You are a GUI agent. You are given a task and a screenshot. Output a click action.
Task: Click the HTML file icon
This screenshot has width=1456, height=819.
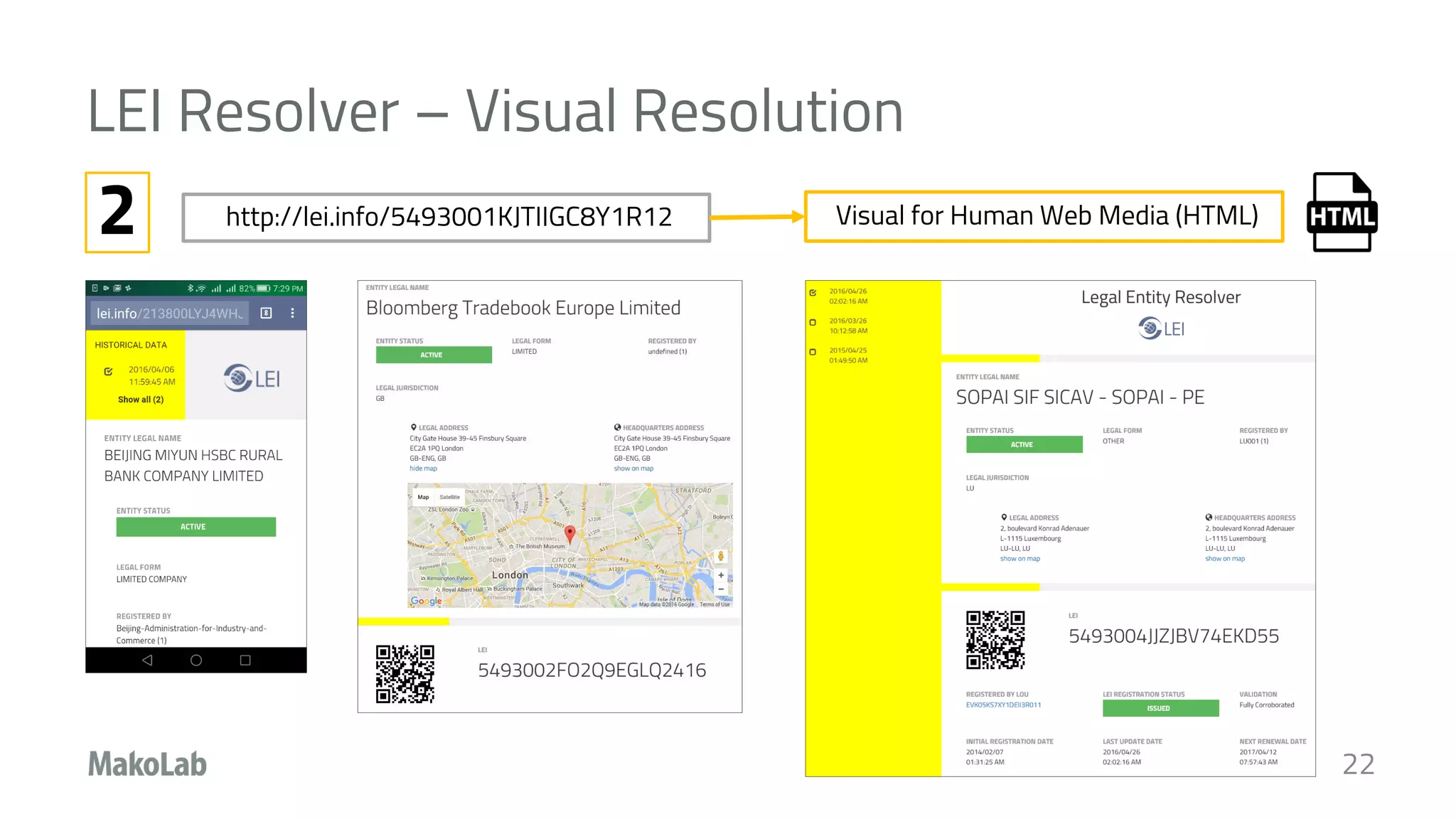tap(1342, 212)
